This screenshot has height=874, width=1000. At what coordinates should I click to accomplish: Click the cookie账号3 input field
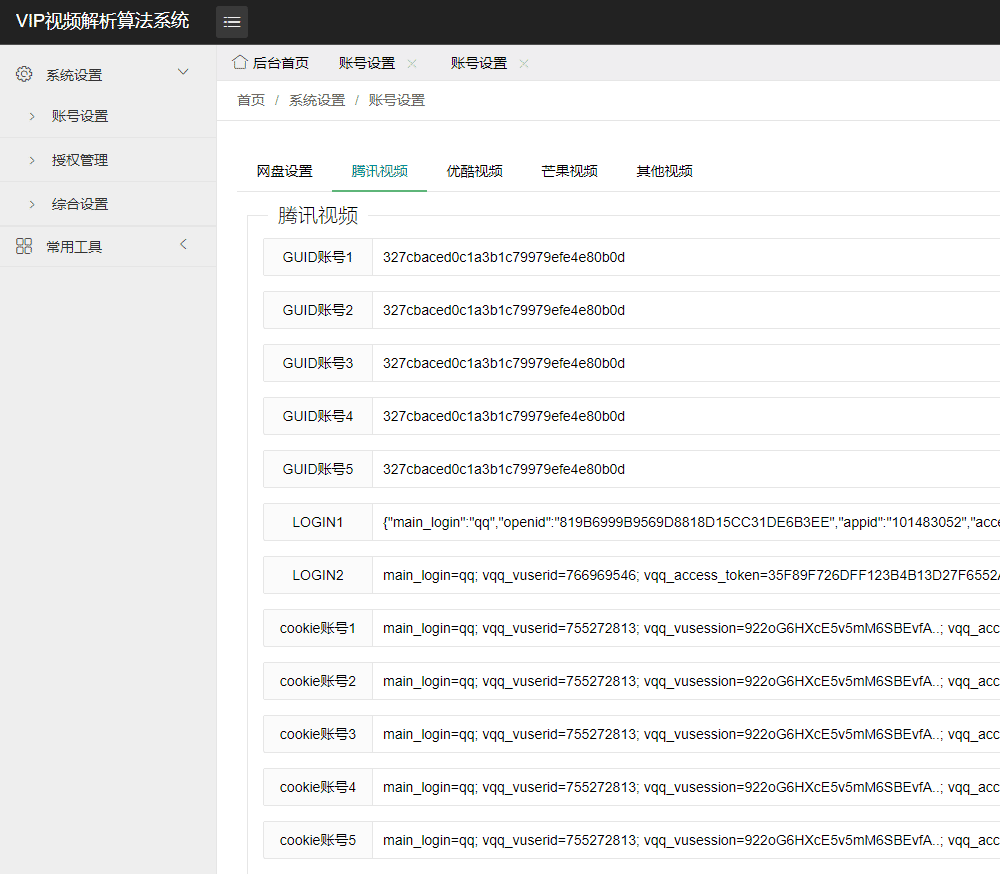[x=686, y=734]
